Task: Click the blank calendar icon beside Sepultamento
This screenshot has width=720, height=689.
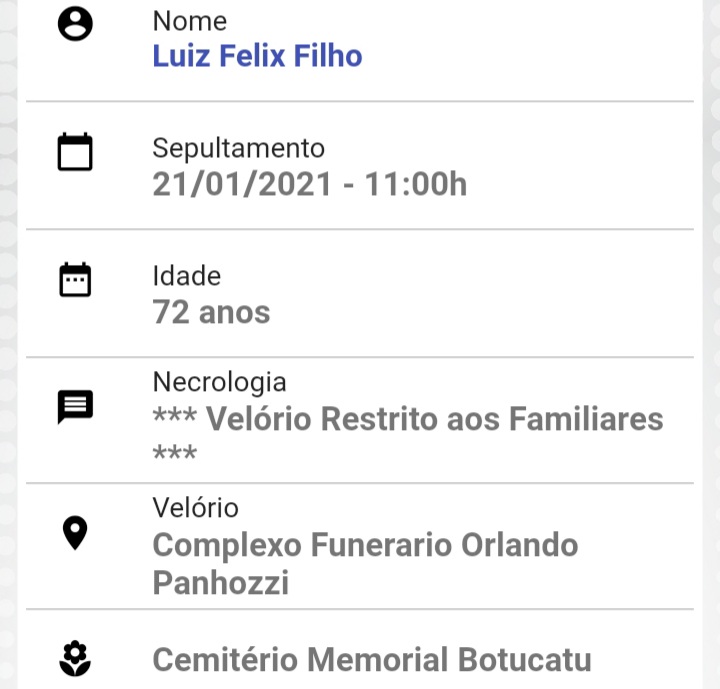Action: (x=75, y=152)
